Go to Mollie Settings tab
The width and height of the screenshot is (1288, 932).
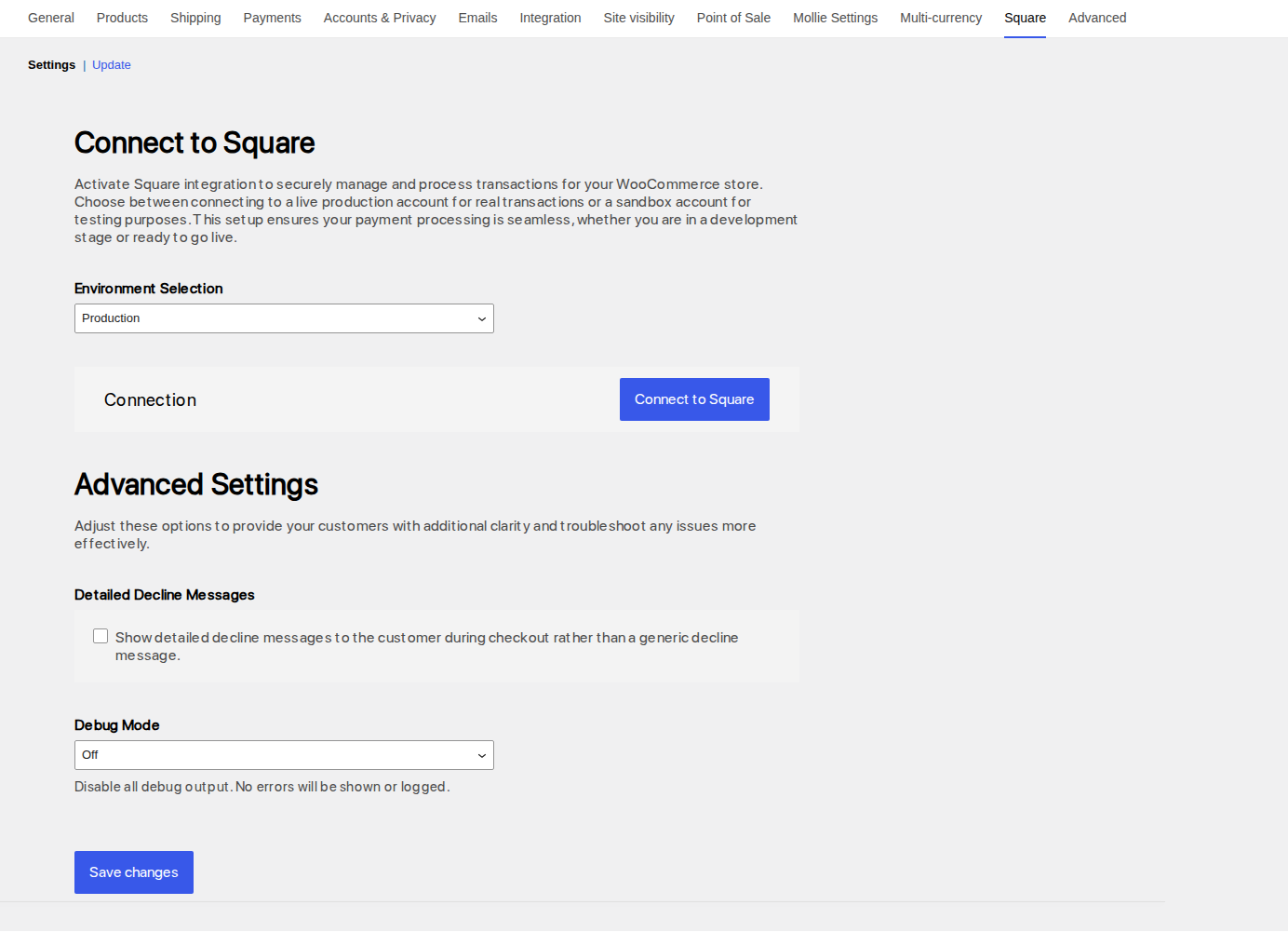[835, 18]
